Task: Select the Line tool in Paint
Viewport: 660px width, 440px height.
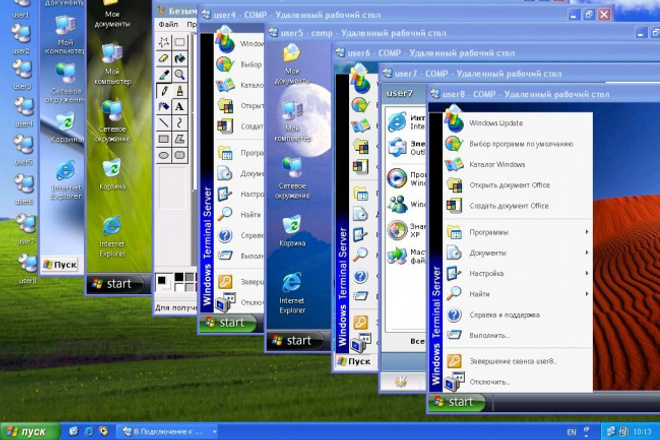Action: tap(164, 123)
